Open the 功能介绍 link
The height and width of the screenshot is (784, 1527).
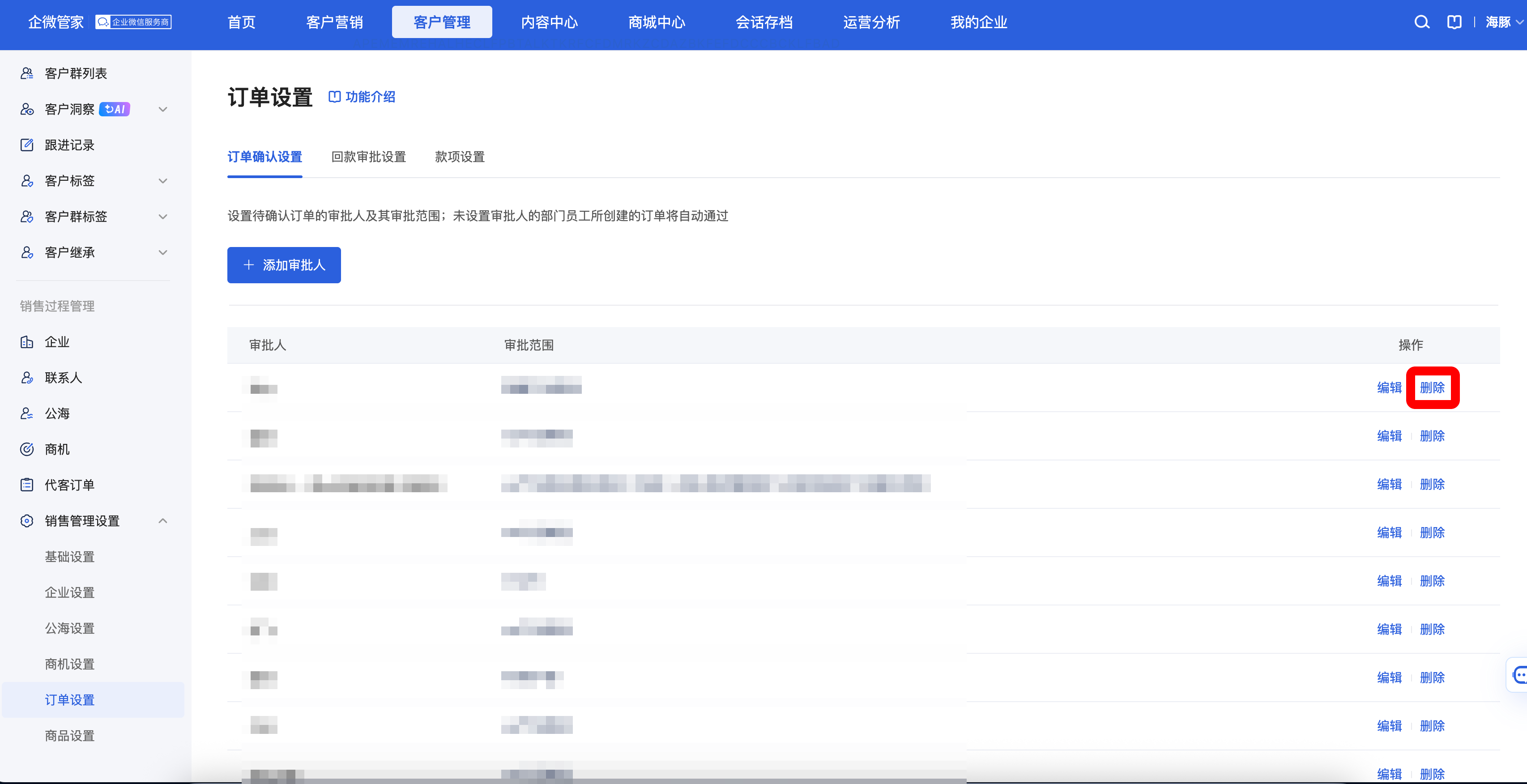pyautogui.click(x=362, y=97)
